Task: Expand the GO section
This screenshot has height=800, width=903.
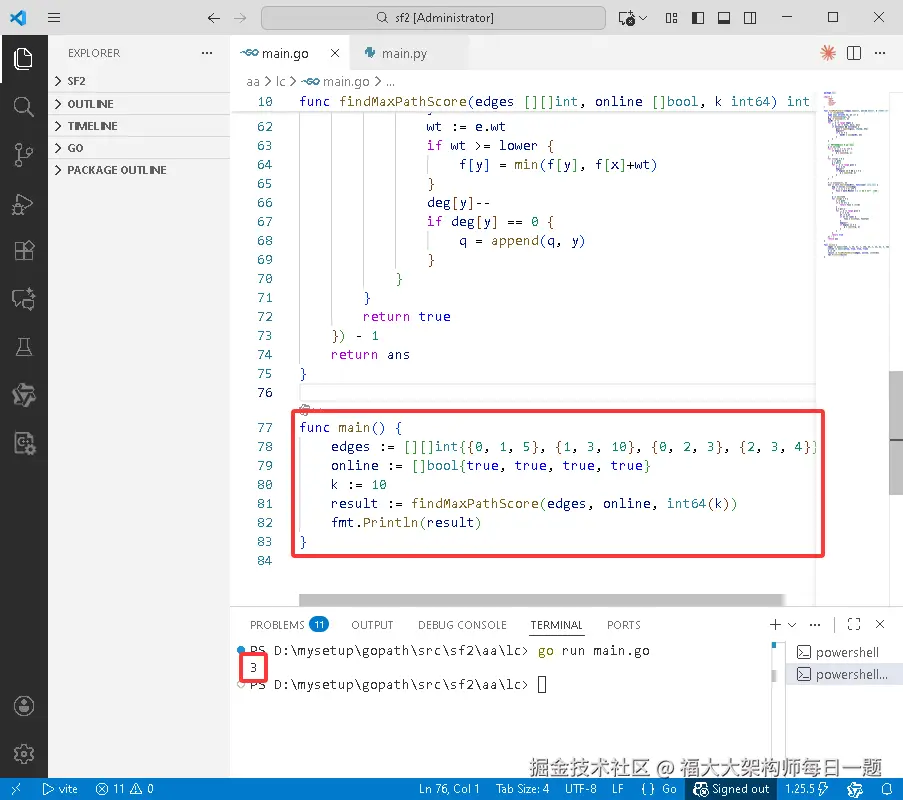Action: tap(139, 148)
